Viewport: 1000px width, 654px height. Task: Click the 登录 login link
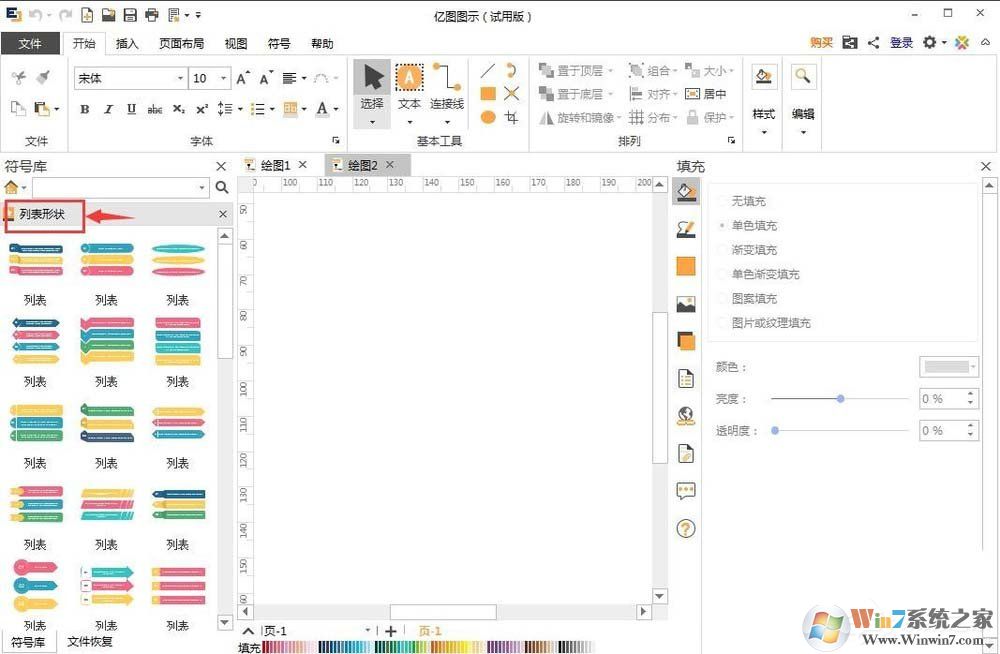point(901,43)
